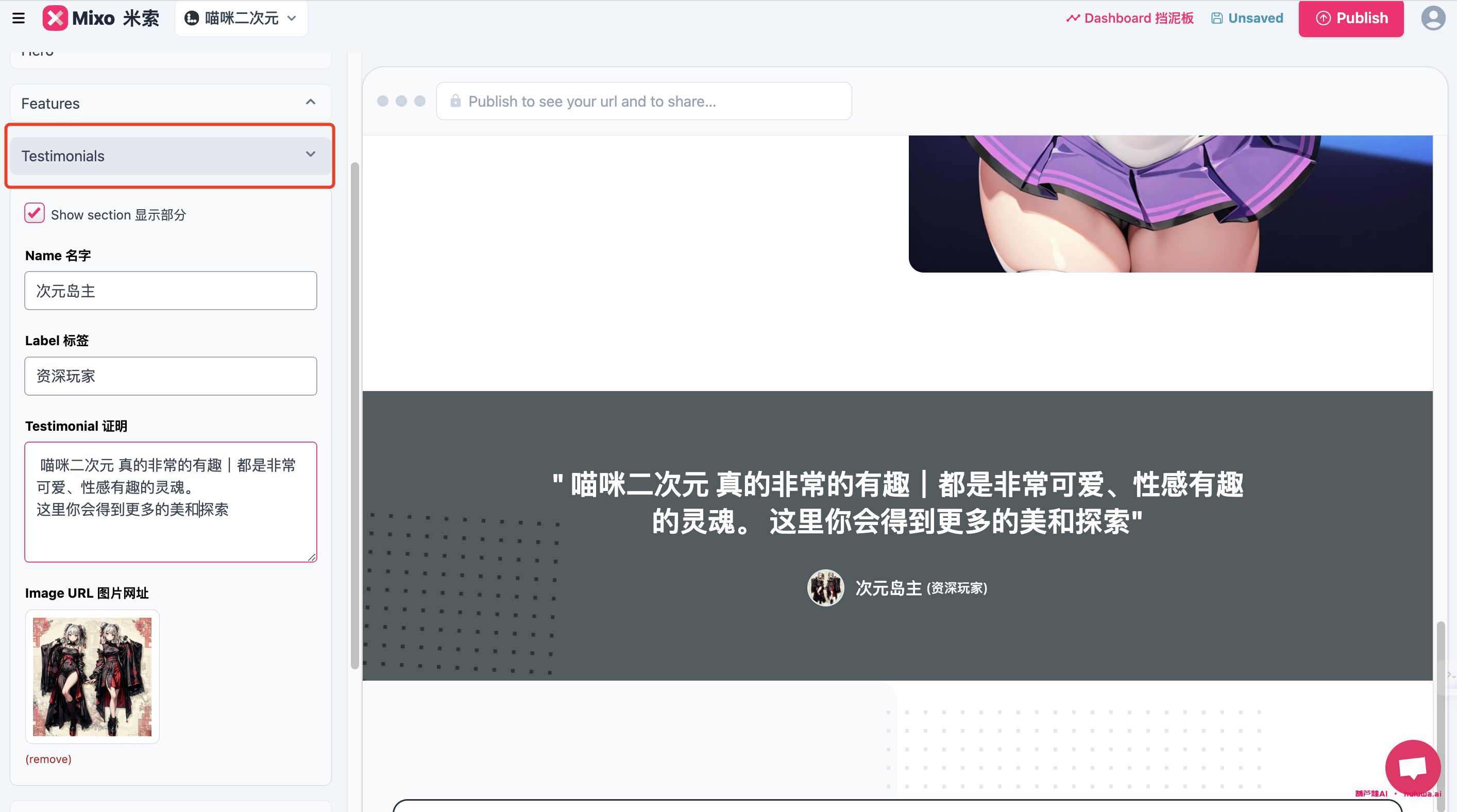Screen dimensions: 1457x812
Task: Click the Publish button icon
Action: 1323,18
